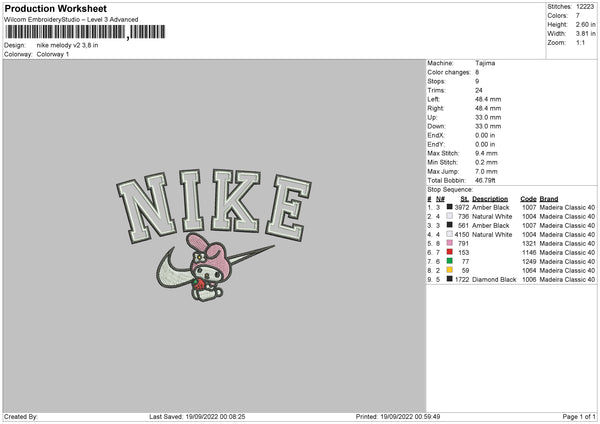Select the Diamond Black swatch in stop 9

pos(450,279)
